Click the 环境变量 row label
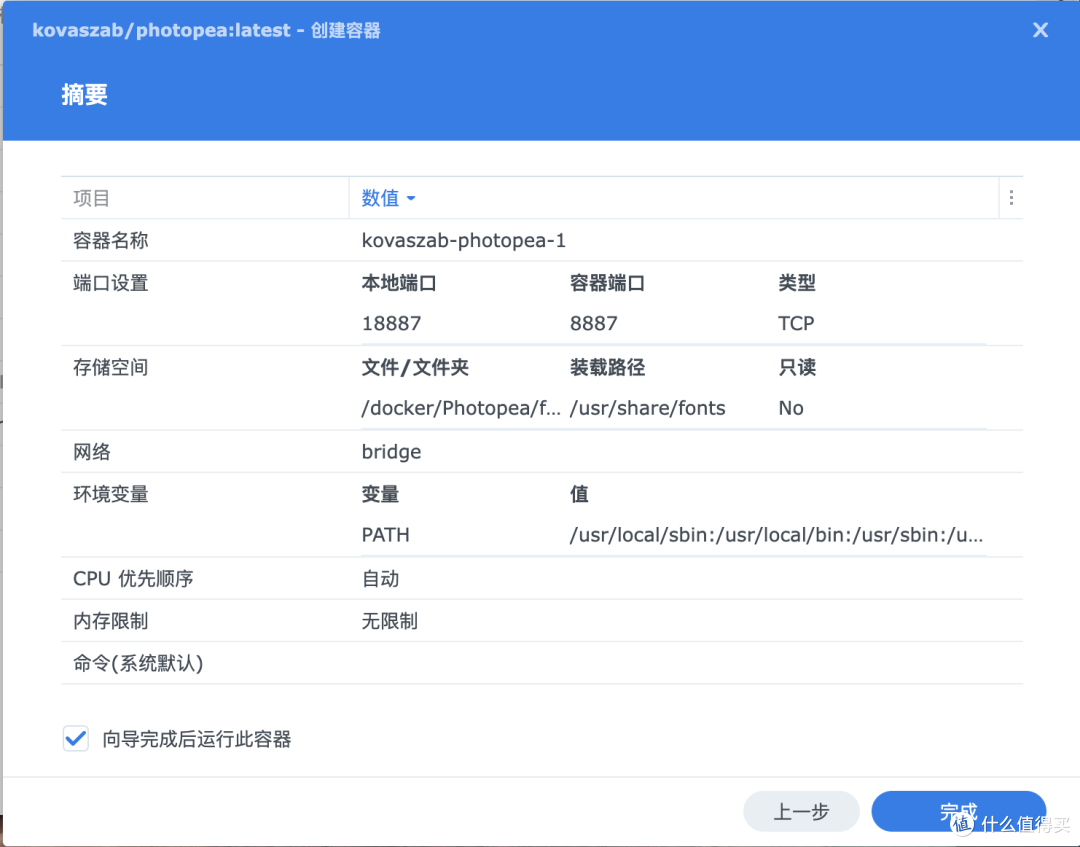 (111, 494)
